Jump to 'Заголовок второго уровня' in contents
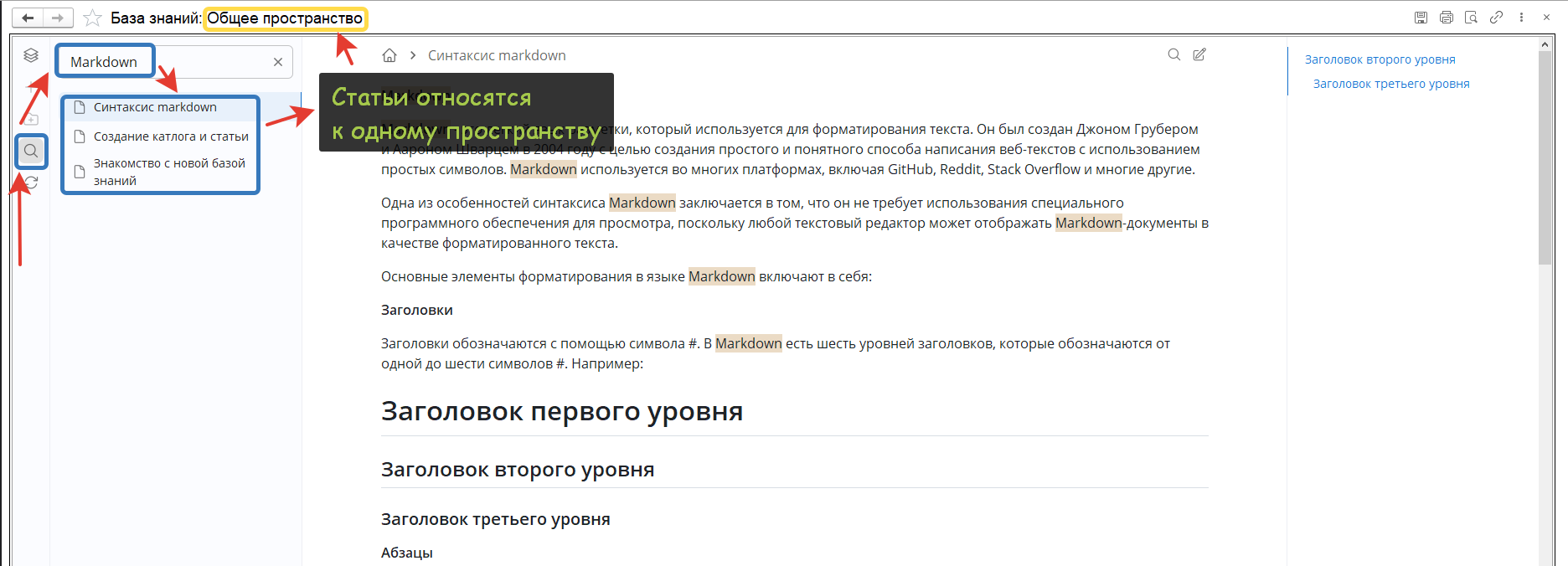The image size is (1568, 566). (1380, 59)
